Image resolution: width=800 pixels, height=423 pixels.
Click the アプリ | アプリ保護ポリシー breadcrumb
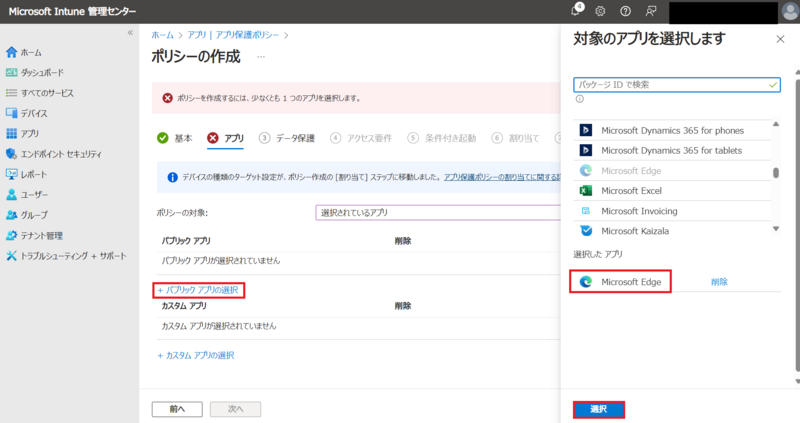tap(233, 35)
